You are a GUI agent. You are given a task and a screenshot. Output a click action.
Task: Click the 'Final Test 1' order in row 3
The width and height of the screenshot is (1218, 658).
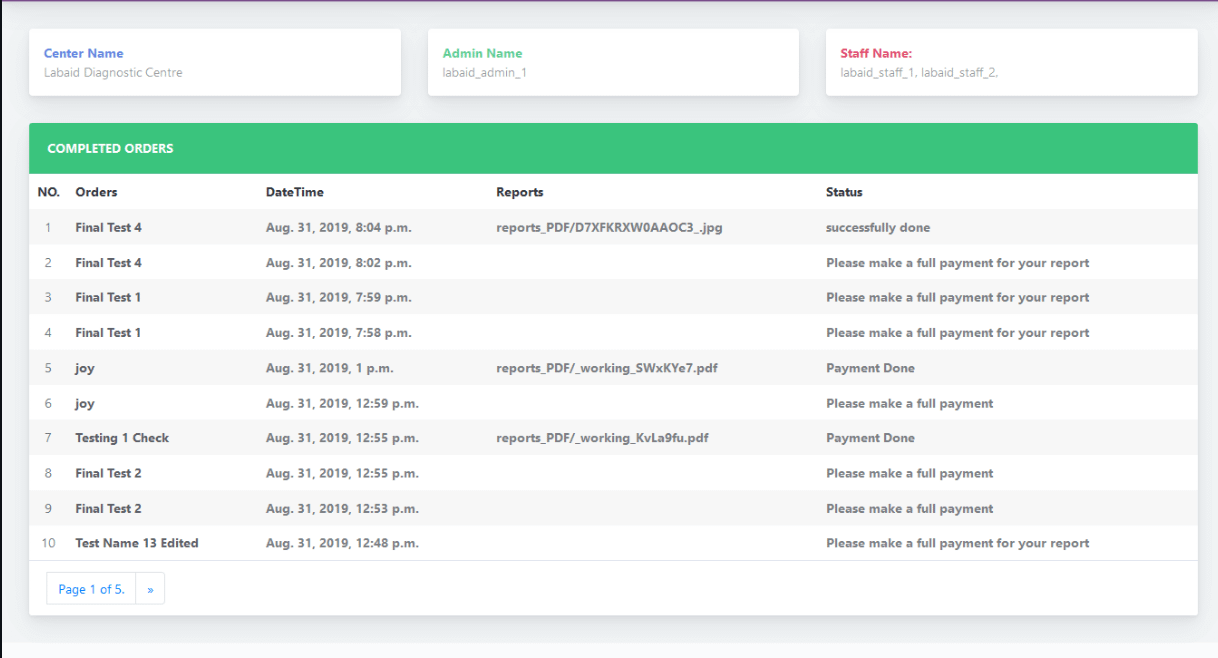coord(108,297)
